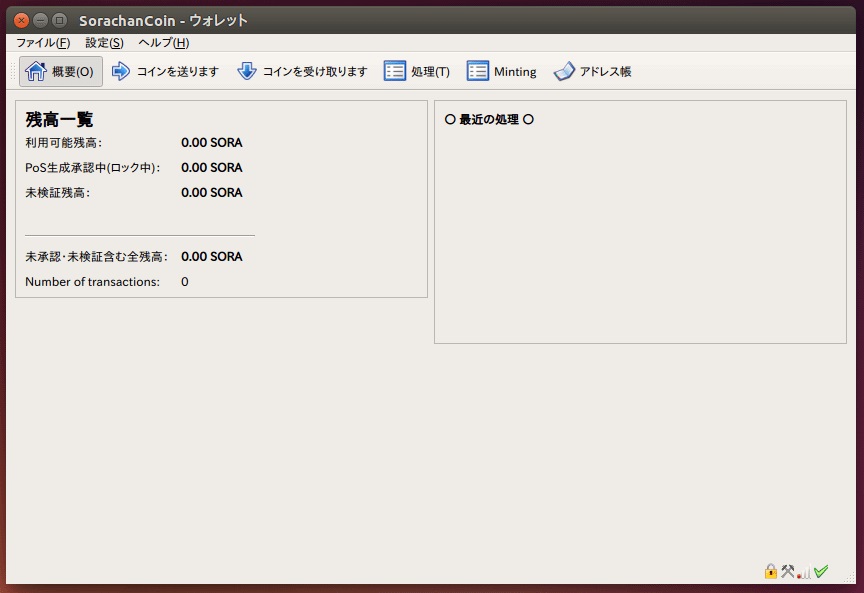Click the Number of transactions label
This screenshot has height=593, width=864.
pos(93,282)
